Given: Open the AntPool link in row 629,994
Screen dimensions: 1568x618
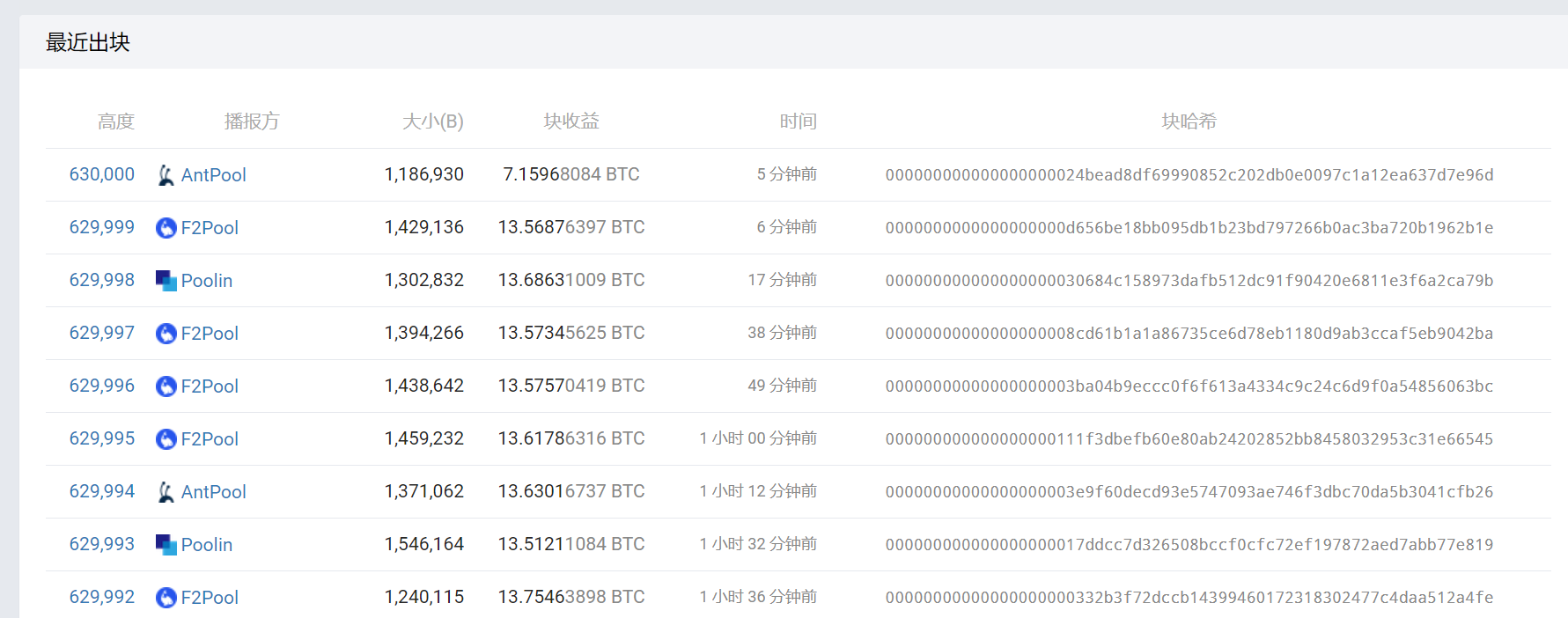Looking at the screenshot, I should click(213, 492).
